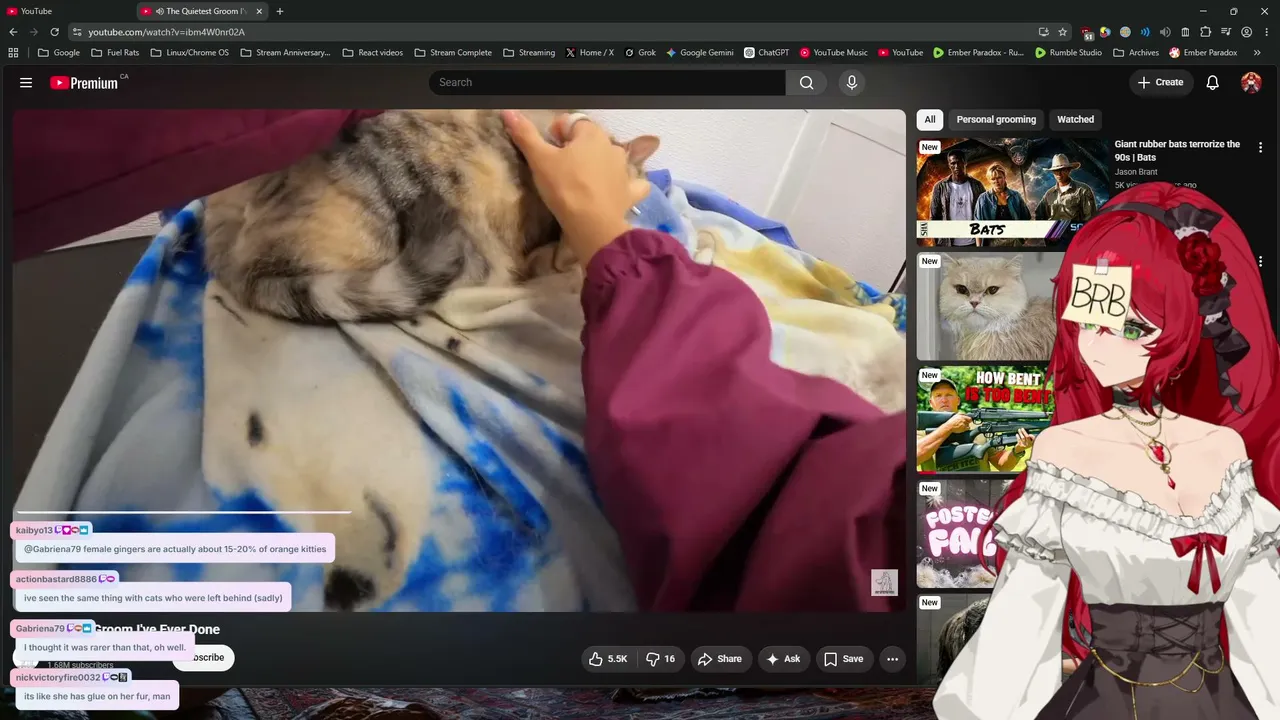Open the Giant rubber bats video thumbnail
Image resolution: width=1280 pixels, height=720 pixels.
1011,193
